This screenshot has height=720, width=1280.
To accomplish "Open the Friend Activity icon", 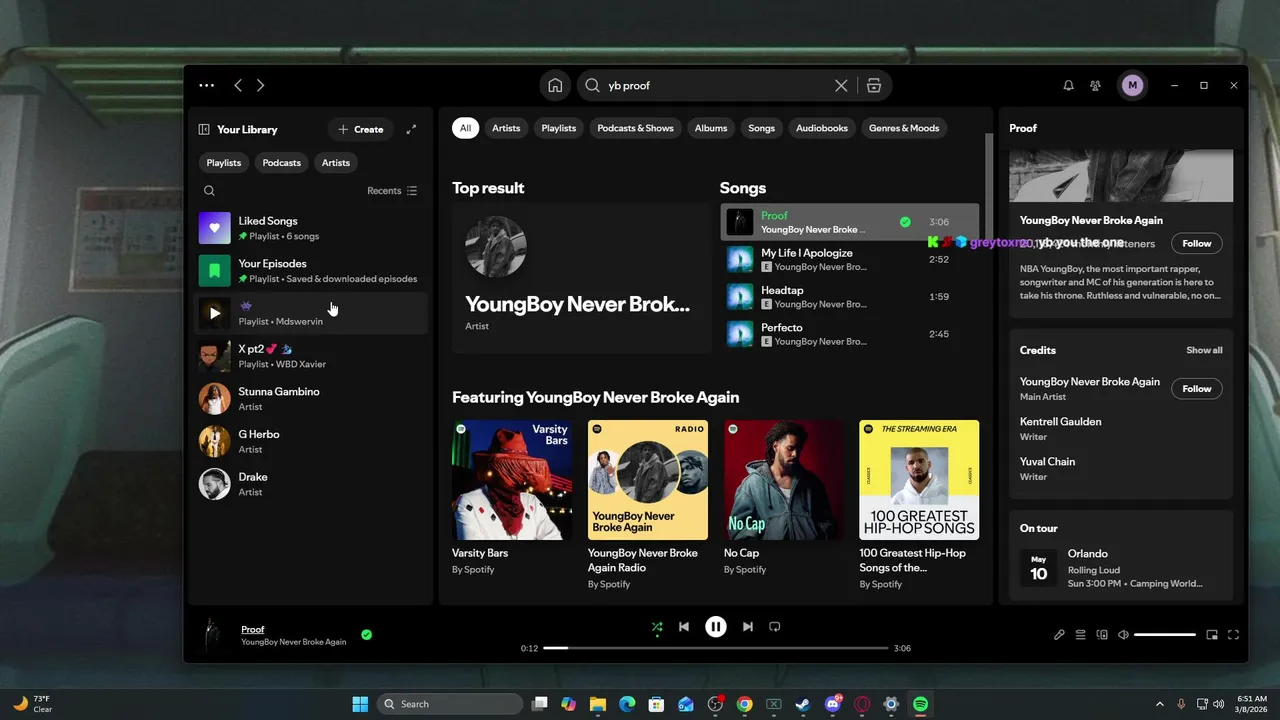I will tap(1096, 86).
